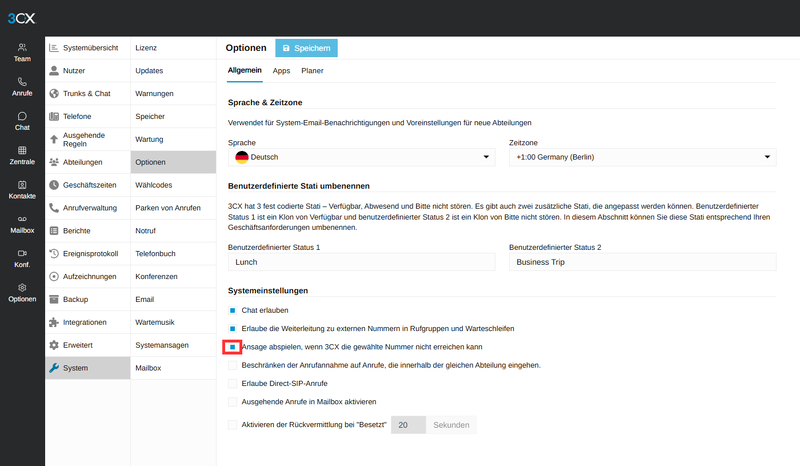Open the Zeitzone Germany (Berlin) dropdown
Screen dimensions: 800x466
coord(642,157)
